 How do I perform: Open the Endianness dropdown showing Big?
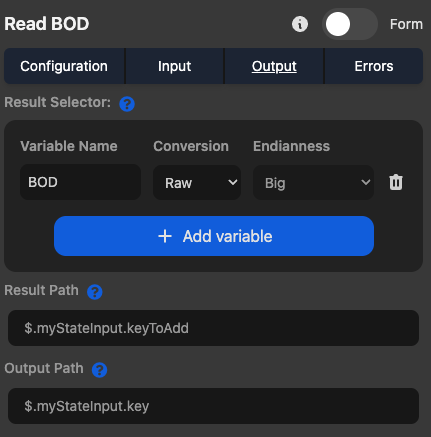pos(313,182)
